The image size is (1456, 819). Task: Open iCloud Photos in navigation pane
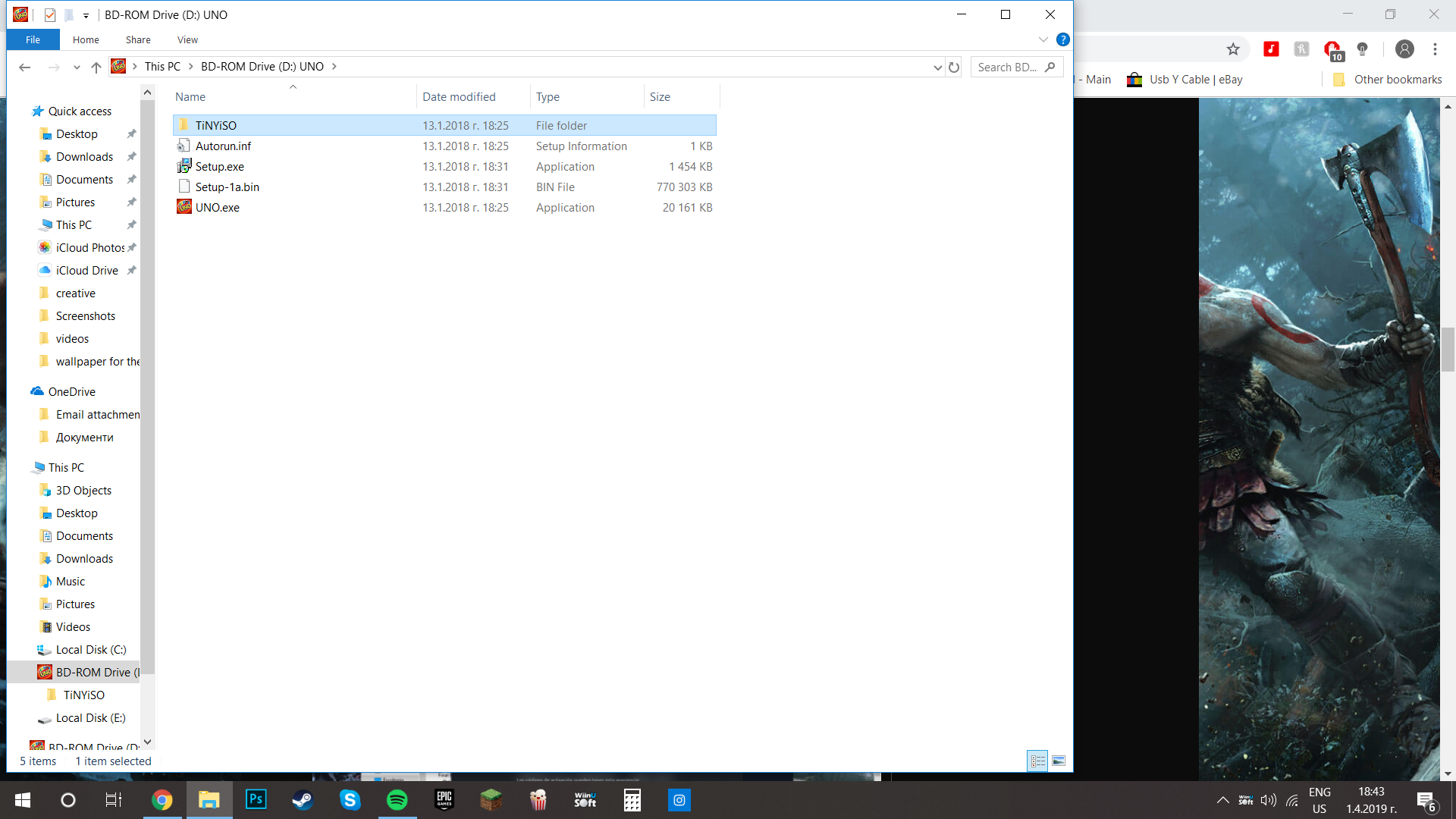click(x=89, y=248)
